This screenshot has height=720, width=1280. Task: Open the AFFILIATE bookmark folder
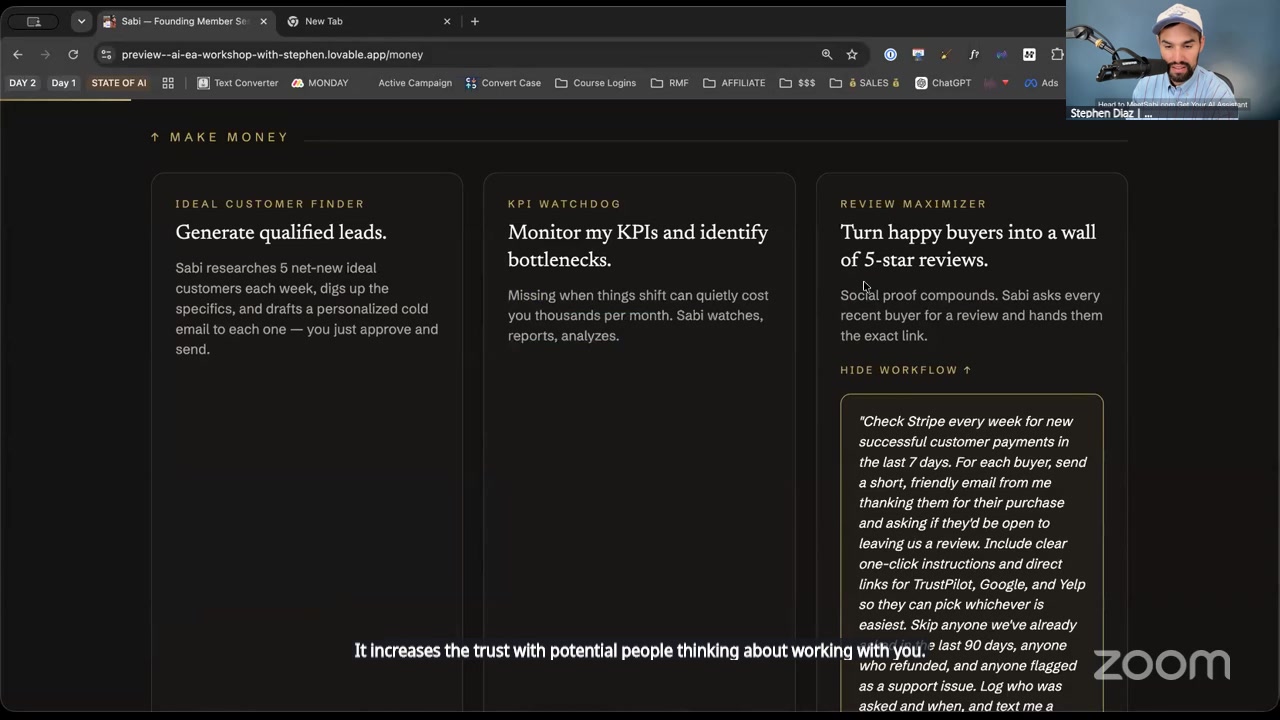734,83
